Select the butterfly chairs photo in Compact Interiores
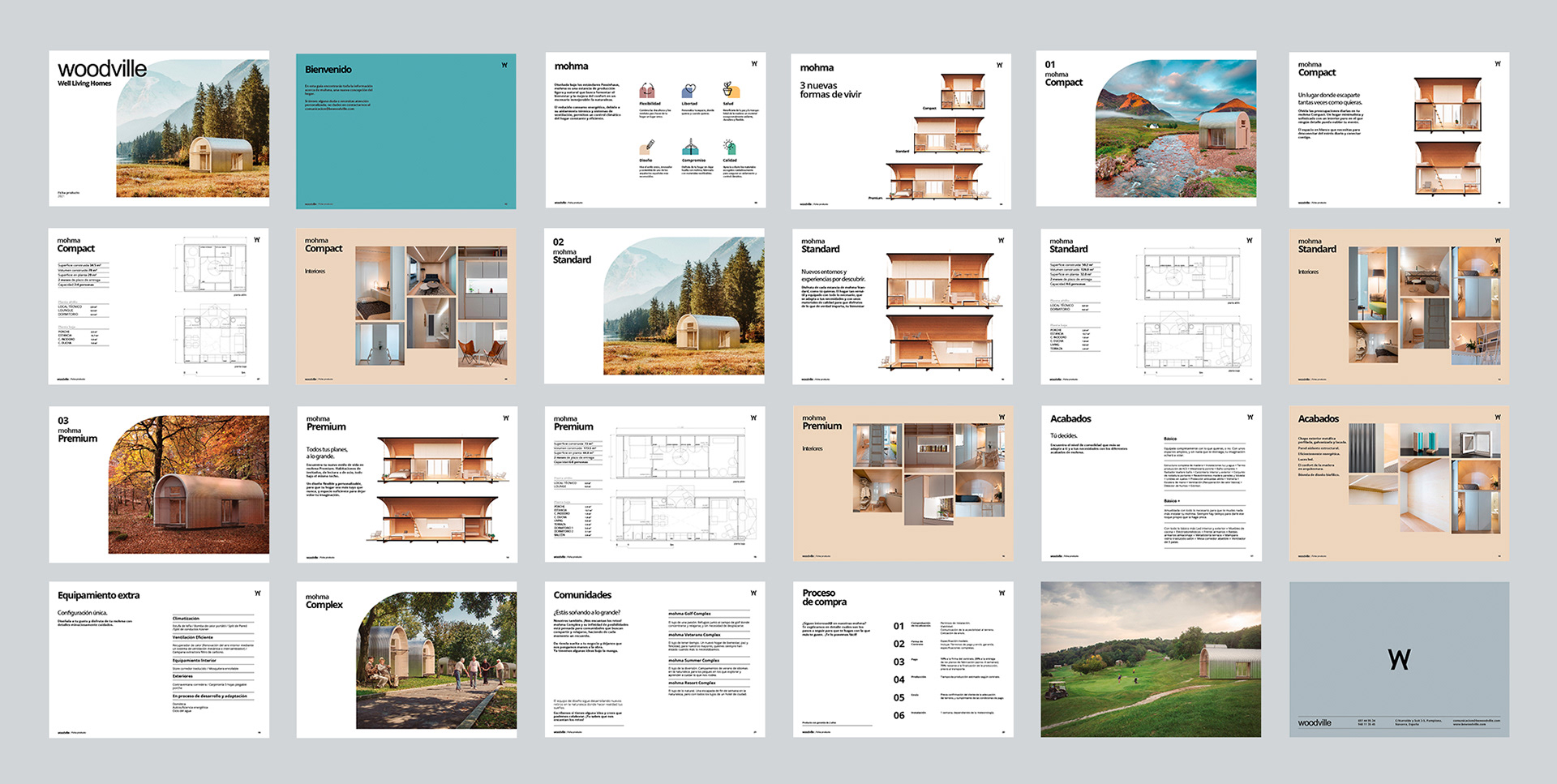 (x=484, y=344)
